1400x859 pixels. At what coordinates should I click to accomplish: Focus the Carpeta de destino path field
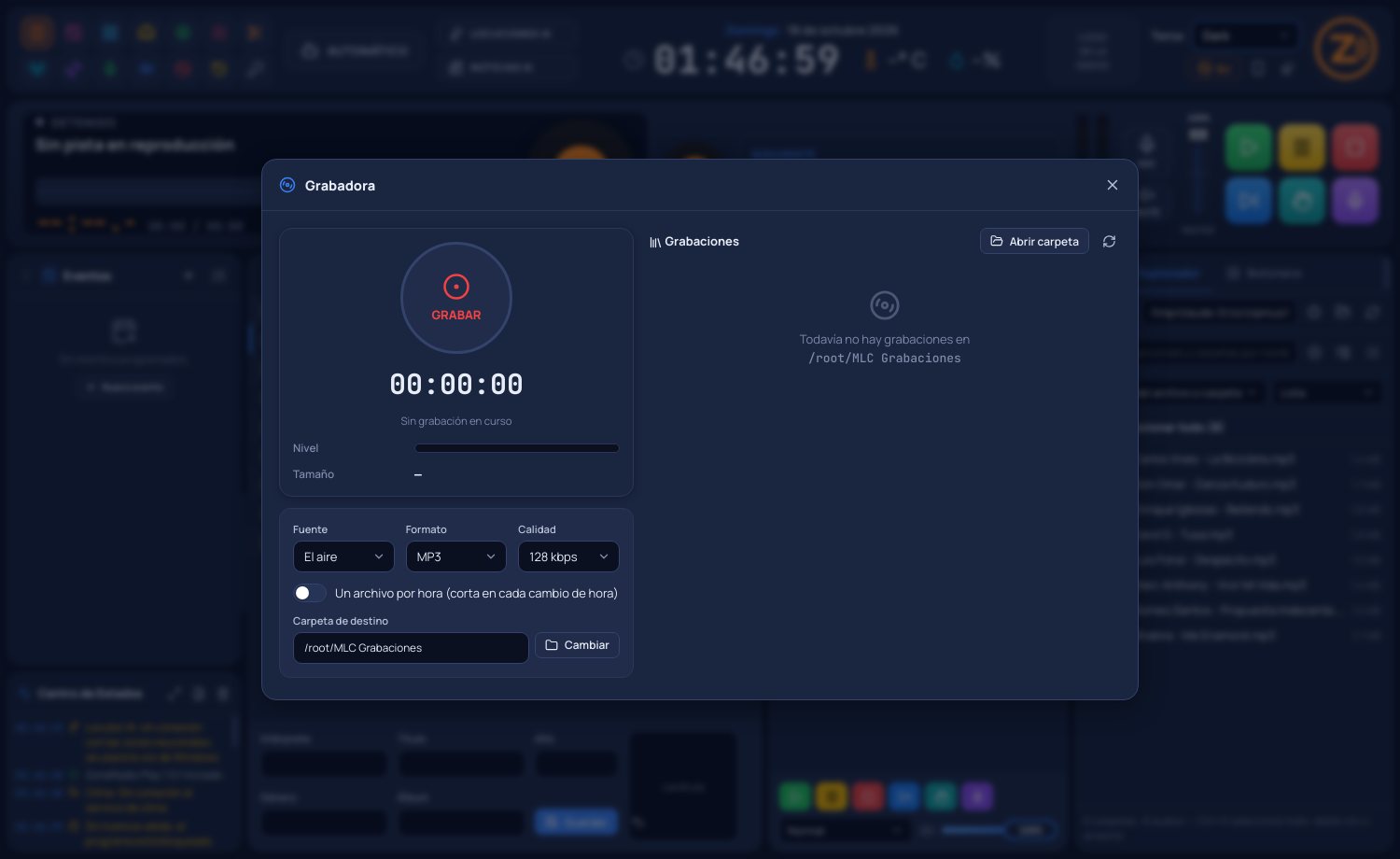(411, 648)
